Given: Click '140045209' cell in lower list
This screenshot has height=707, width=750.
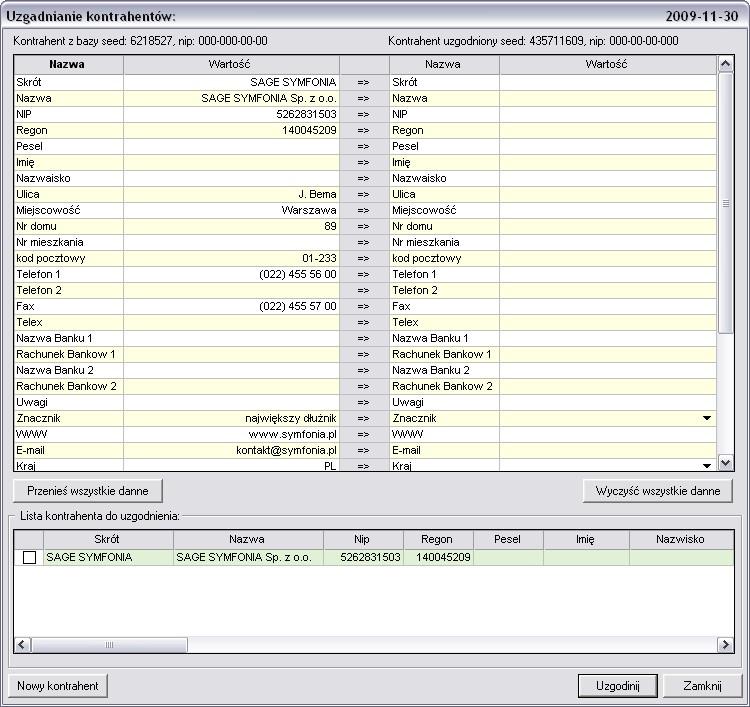Looking at the screenshot, I should click(439, 557).
